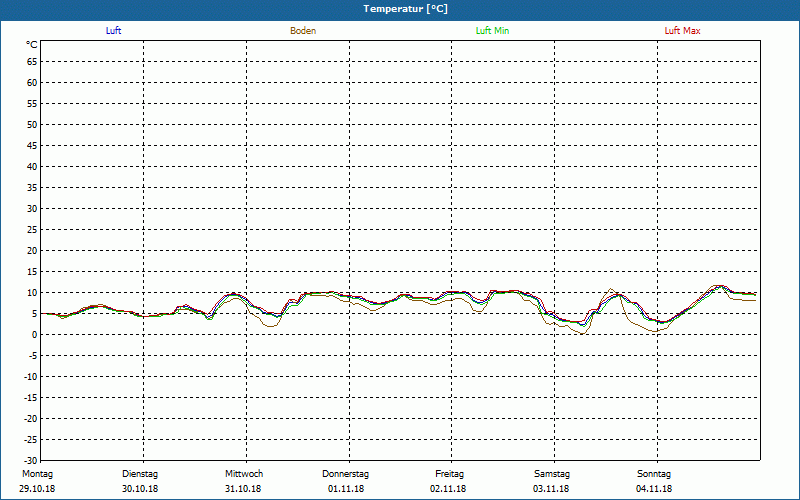800x500 pixels.
Task: Click the 65 value on temperature axis
Action: pos(32,62)
